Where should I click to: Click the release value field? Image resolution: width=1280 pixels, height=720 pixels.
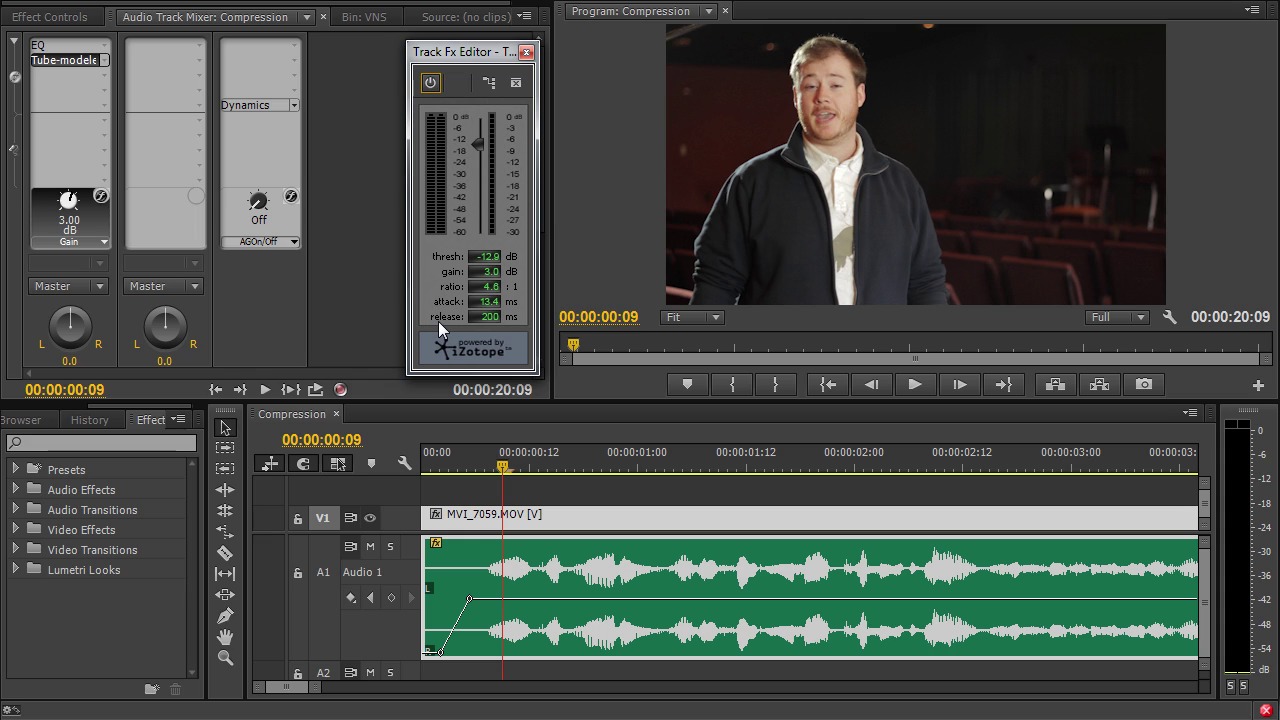pyautogui.click(x=485, y=317)
